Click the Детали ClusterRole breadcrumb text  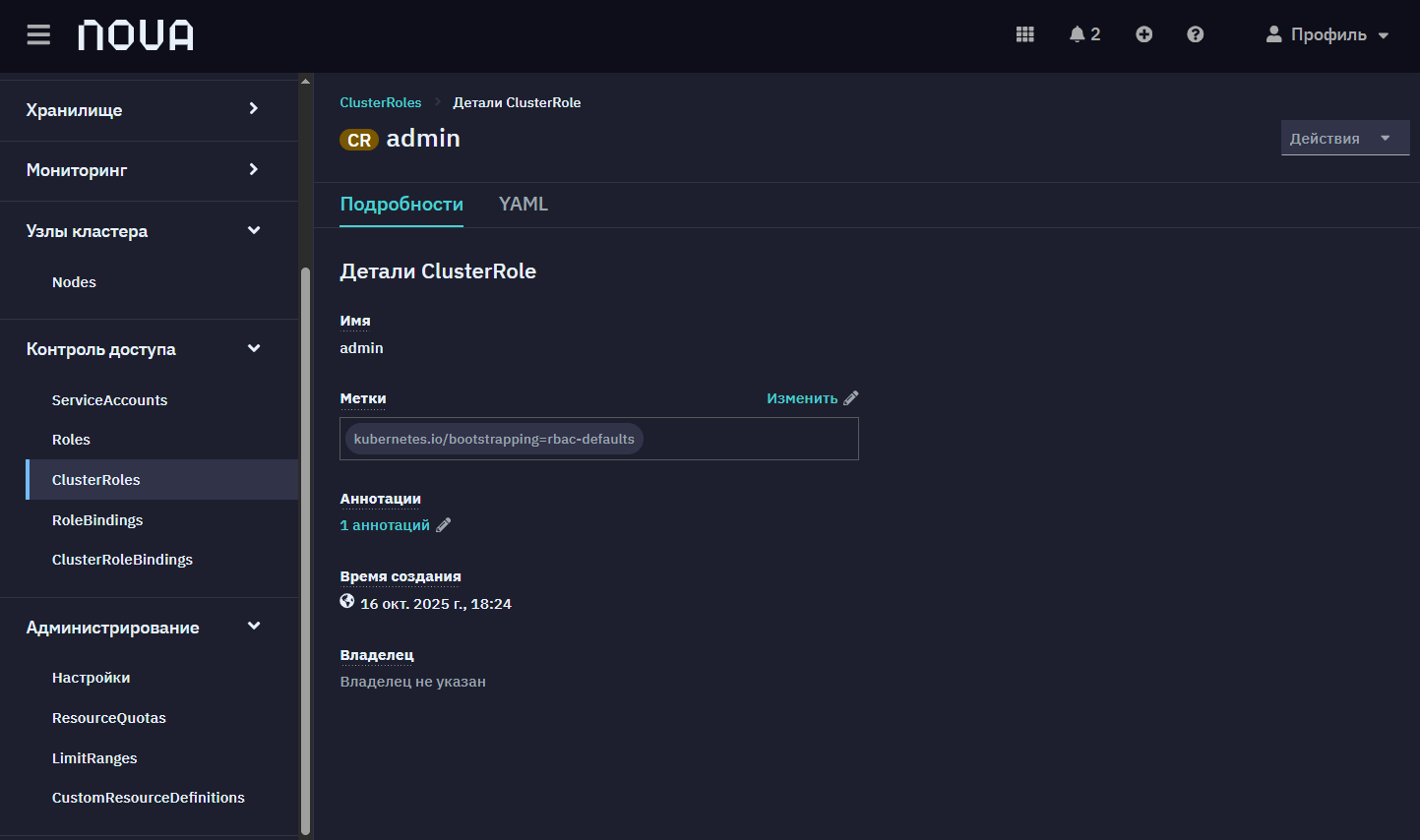click(x=517, y=102)
